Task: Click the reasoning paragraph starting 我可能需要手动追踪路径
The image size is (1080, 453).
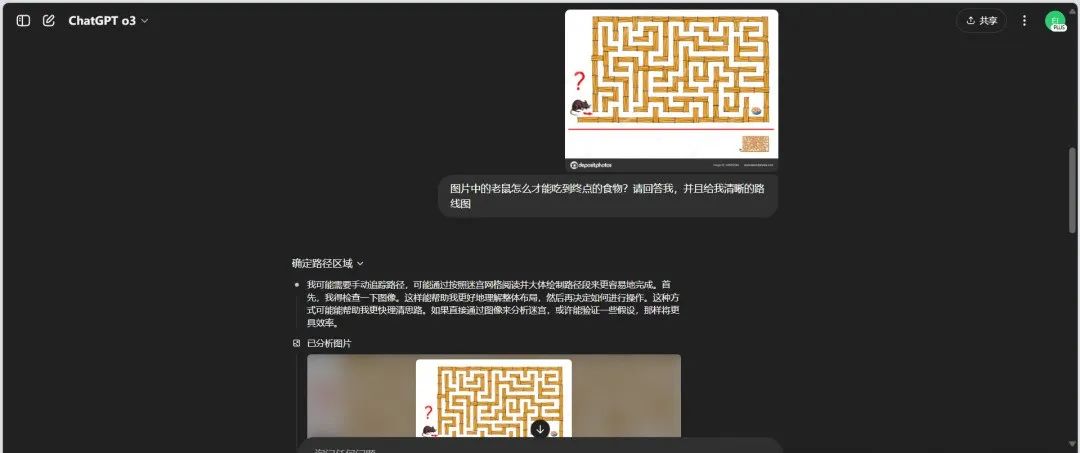Action: click(494, 304)
